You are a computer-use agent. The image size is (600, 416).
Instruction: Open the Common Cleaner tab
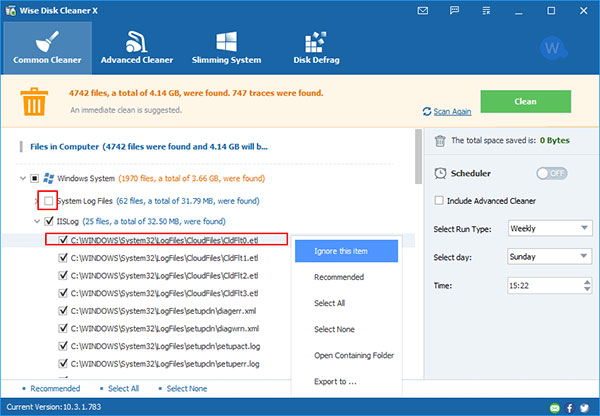[x=47, y=47]
